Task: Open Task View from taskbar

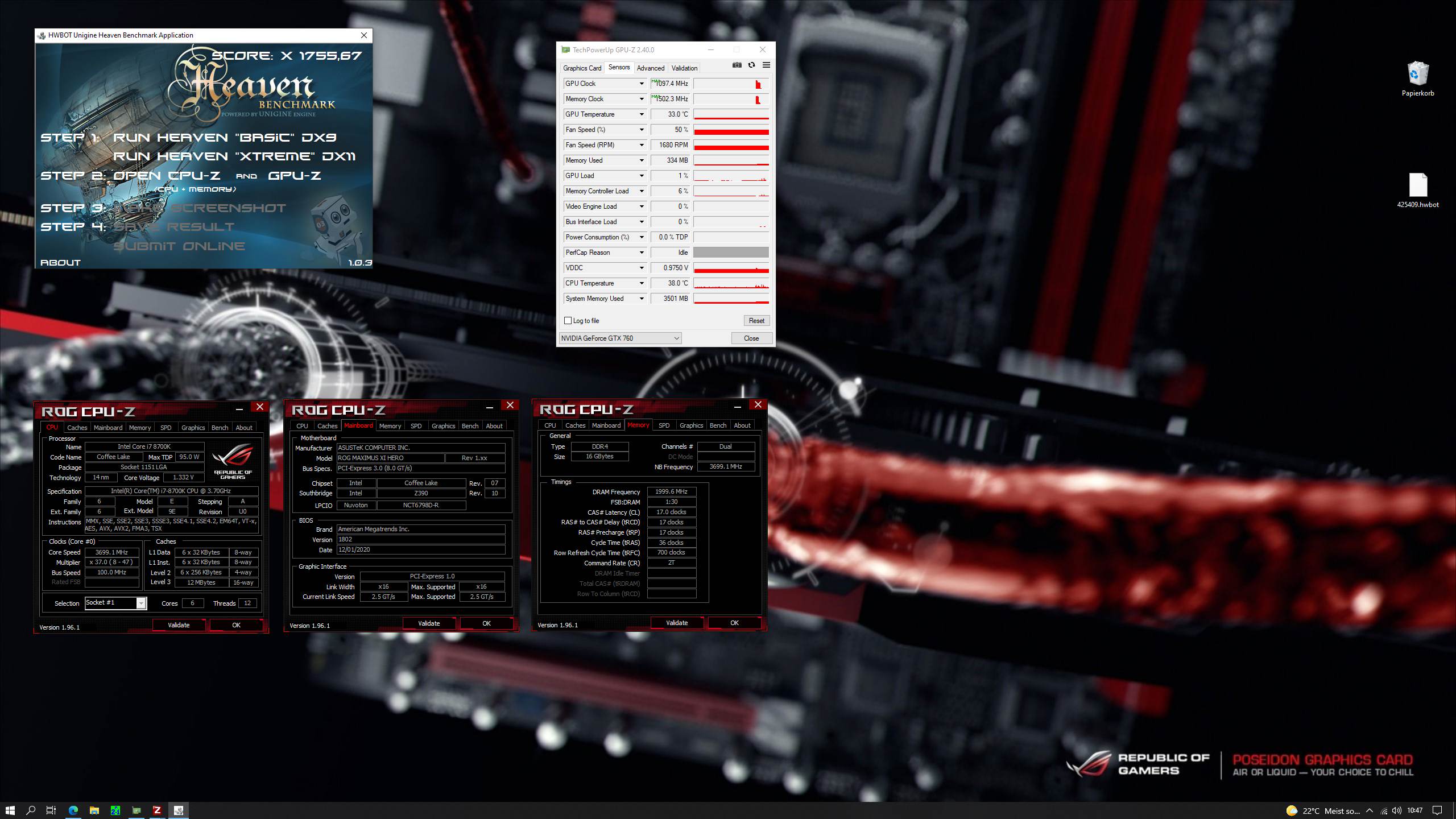Action: (x=51, y=810)
